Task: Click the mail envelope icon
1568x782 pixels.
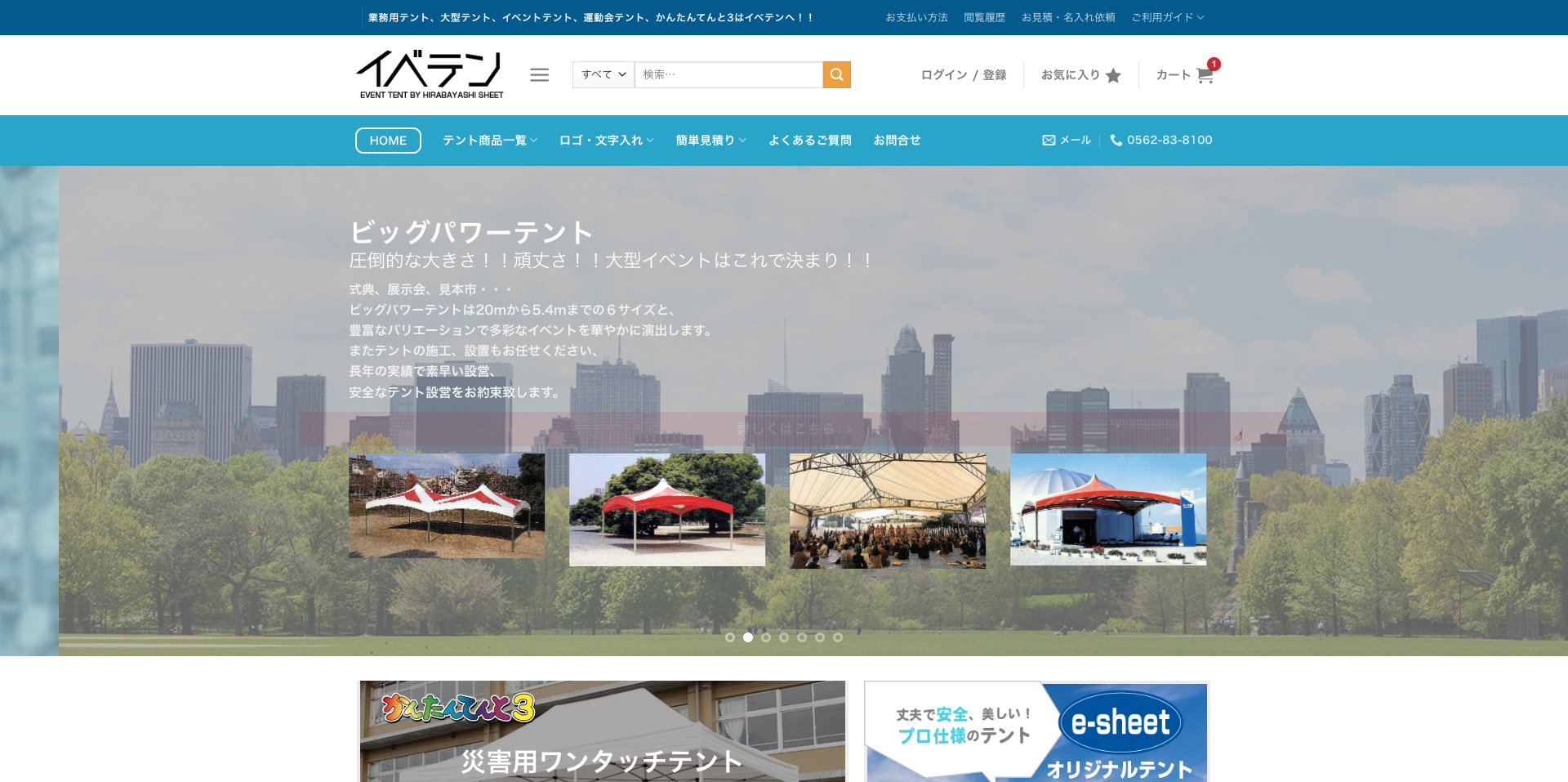Action: pos(1049,141)
